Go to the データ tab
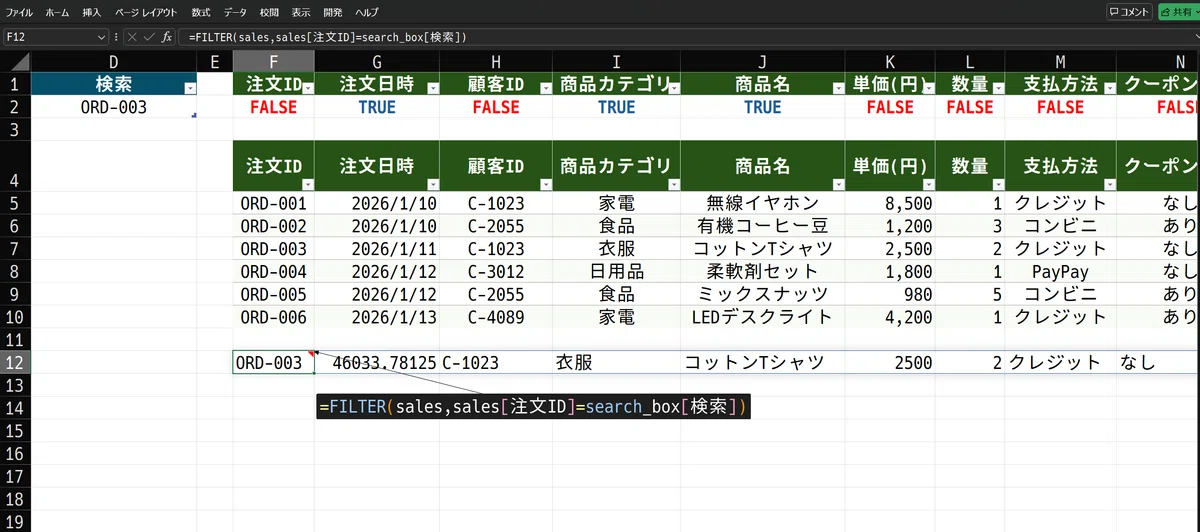Viewport: 1200px width, 532px height. (235, 12)
